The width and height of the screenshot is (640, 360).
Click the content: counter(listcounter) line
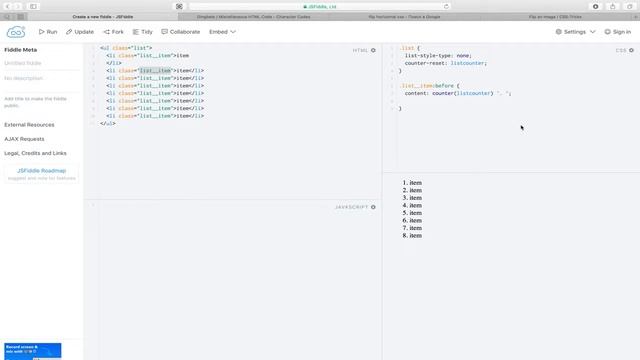pos(458,93)
